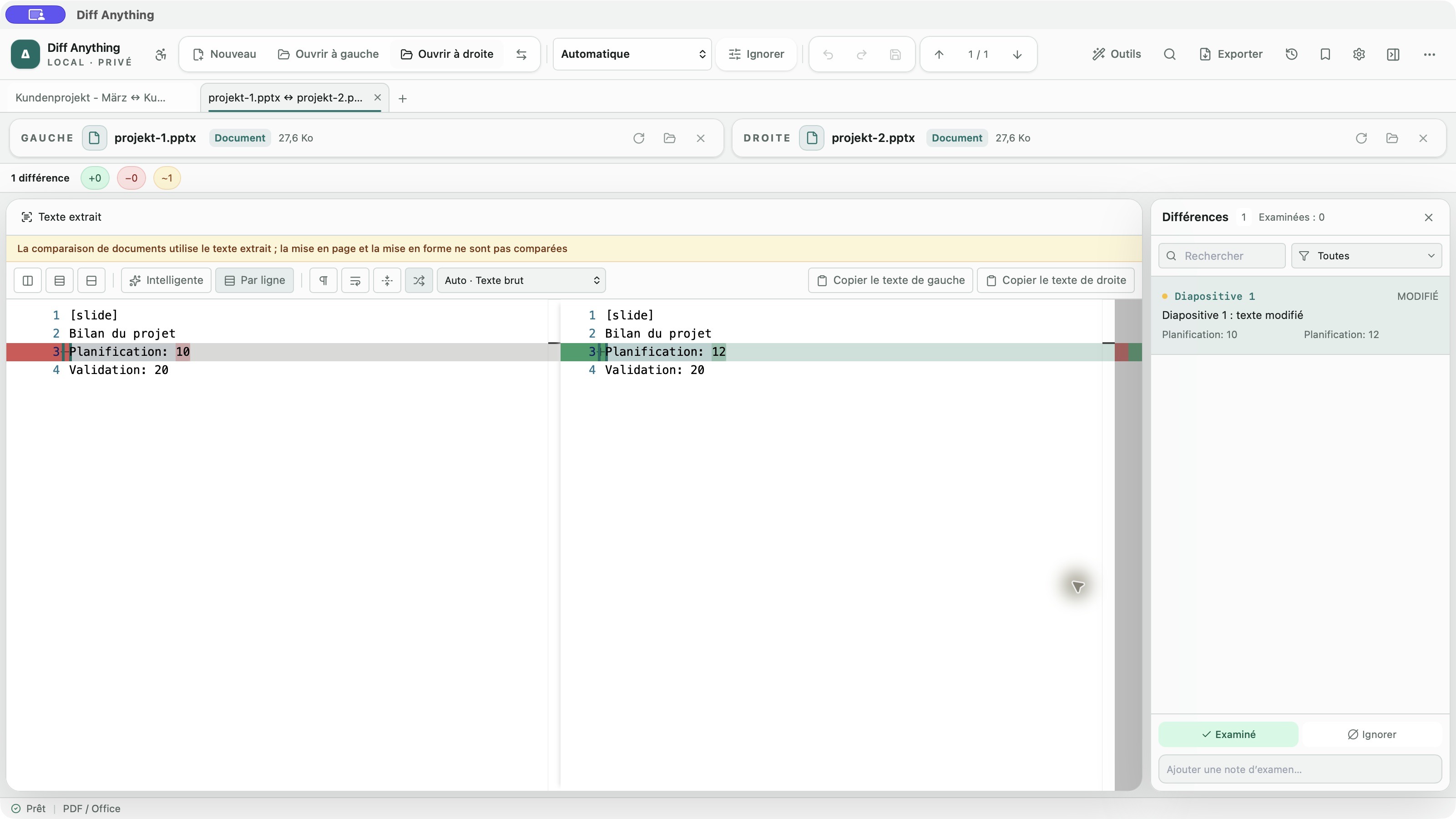1456x819 pixels.
Task: Click Ouvrir à droite
Action: [447, 54]
